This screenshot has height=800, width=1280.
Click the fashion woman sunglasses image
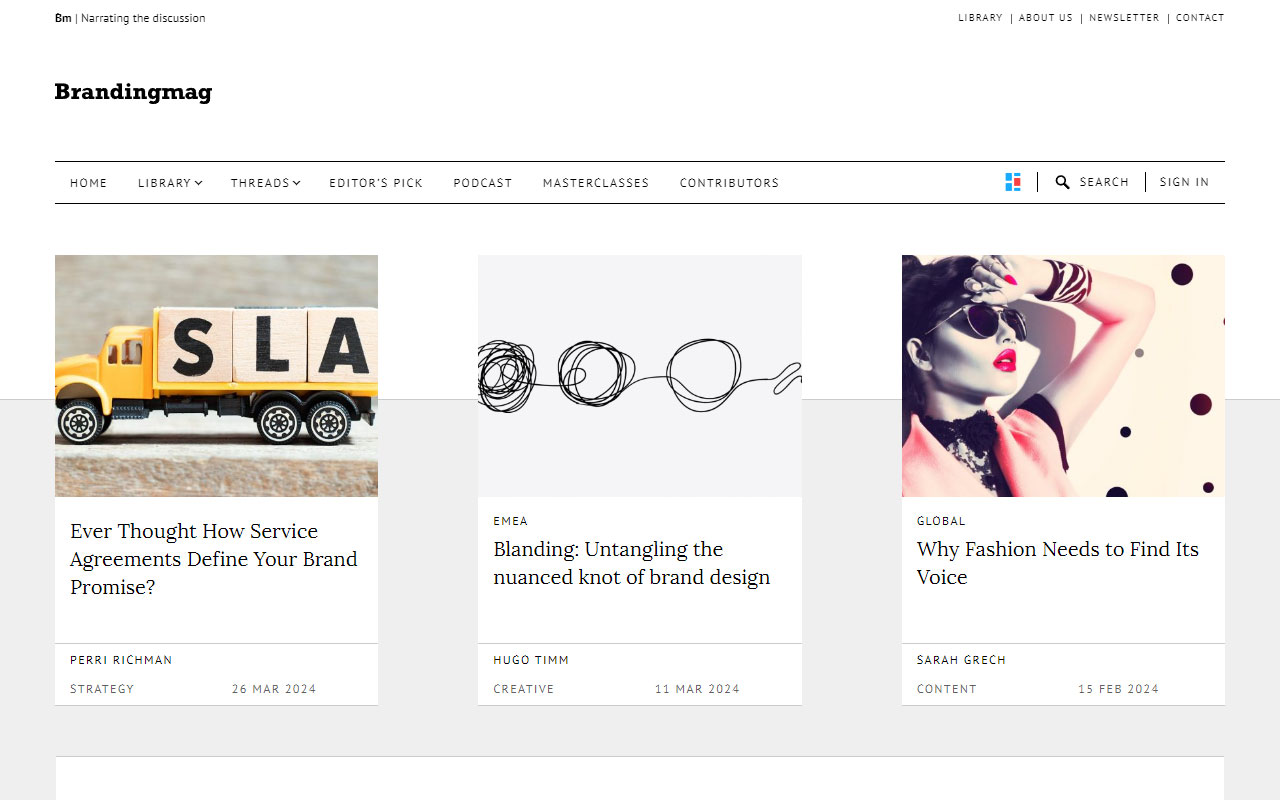point(1063,375)
